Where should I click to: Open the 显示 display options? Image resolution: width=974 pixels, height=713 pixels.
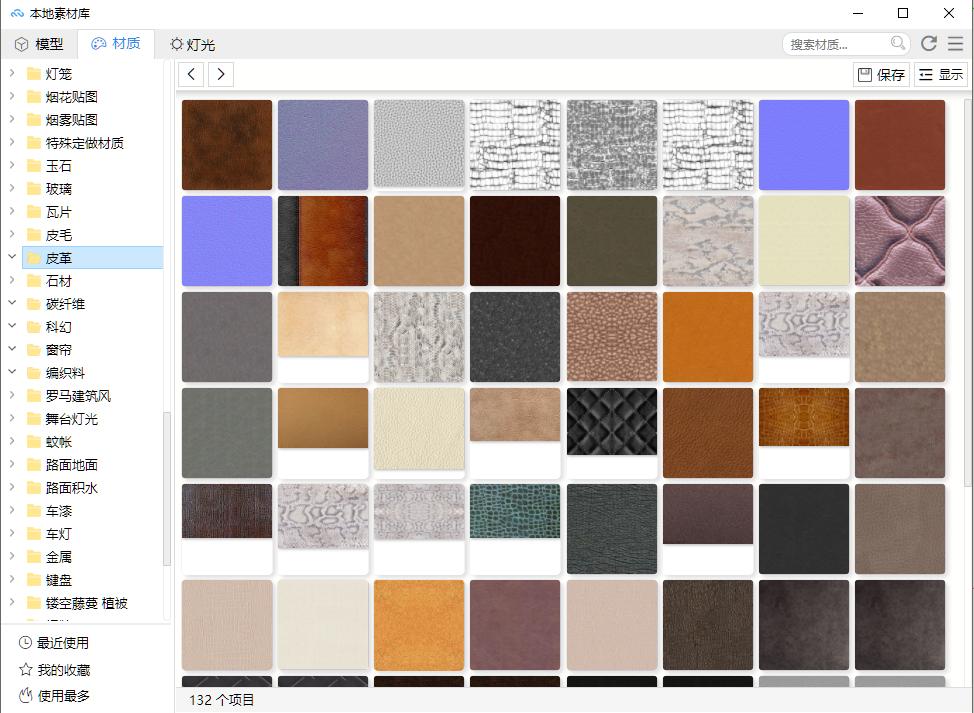[x=940, y=74]
